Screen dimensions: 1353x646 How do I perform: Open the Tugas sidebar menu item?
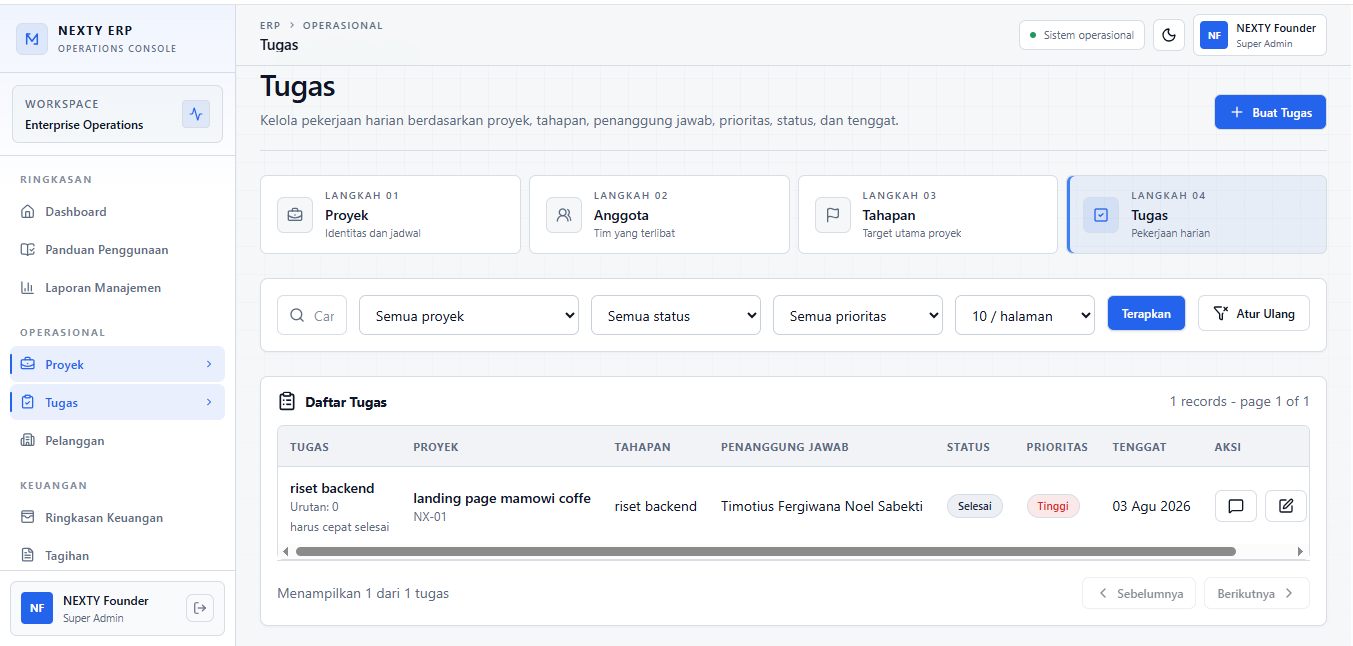coord(118,403)
